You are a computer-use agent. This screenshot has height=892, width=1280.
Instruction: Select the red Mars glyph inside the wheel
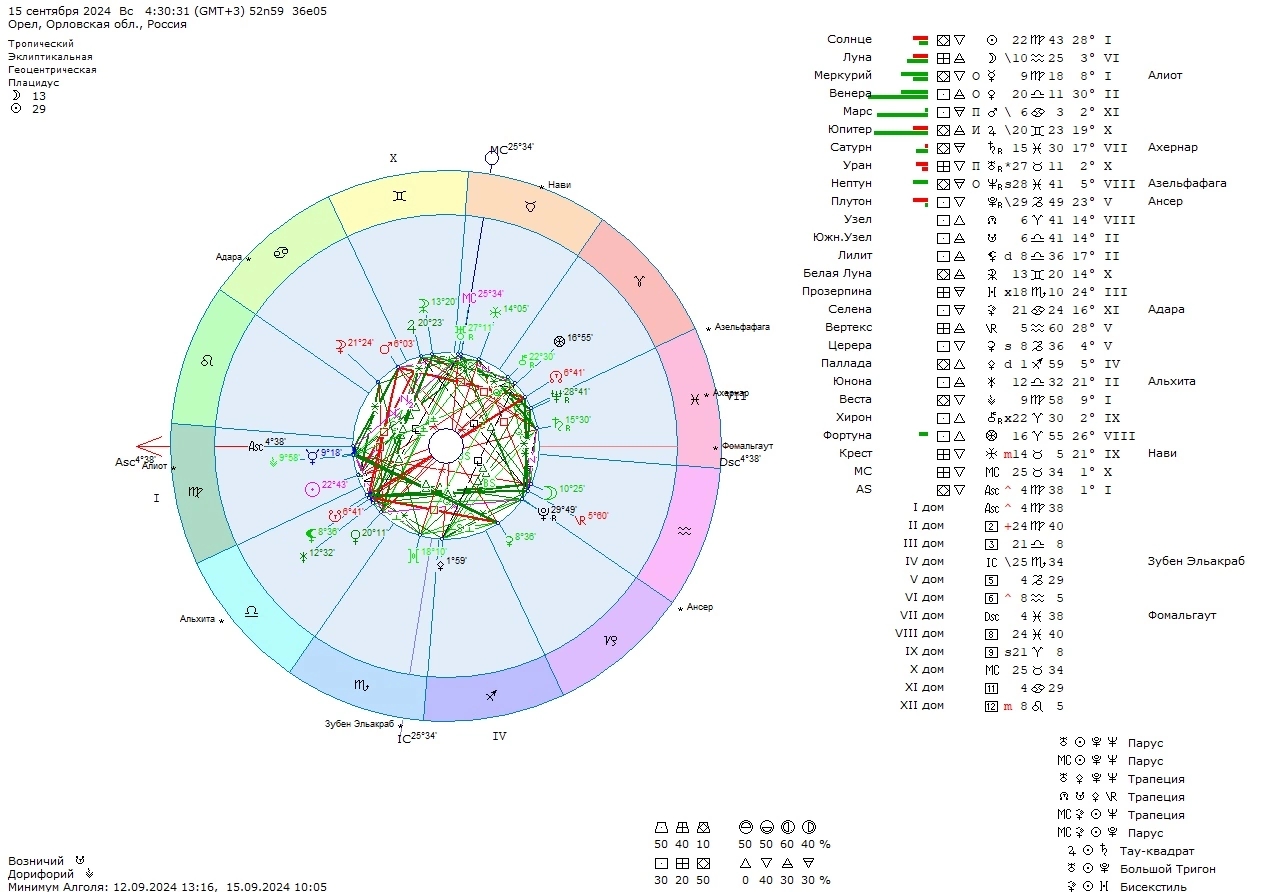coord(385,347)
